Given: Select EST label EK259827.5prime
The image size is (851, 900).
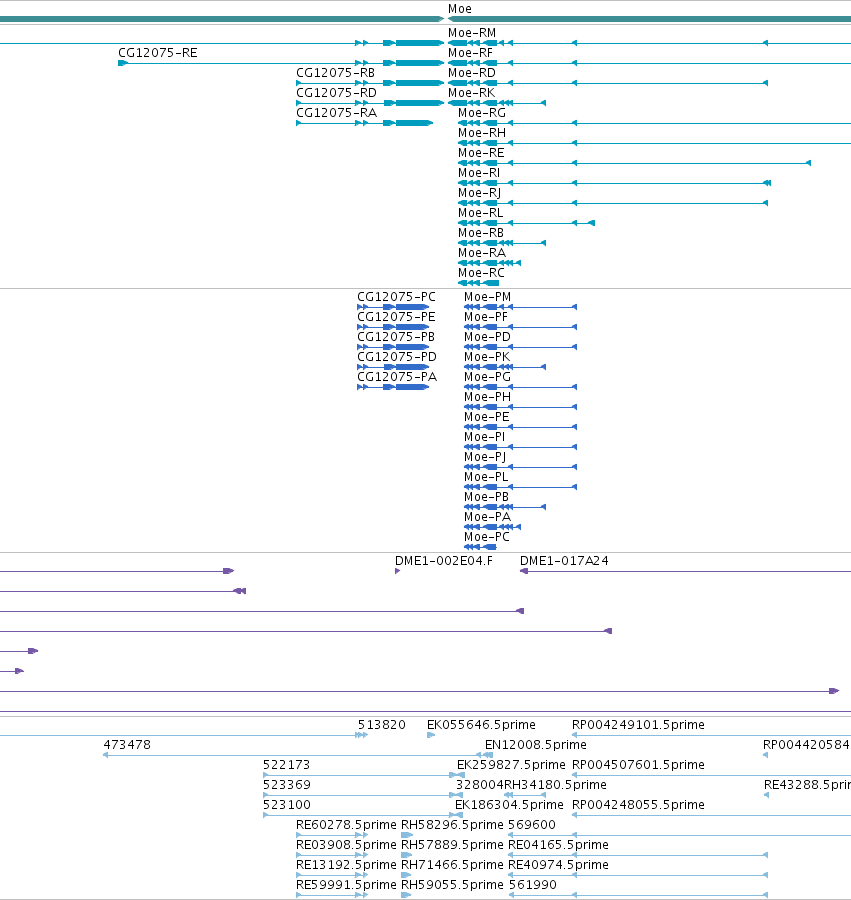Looking at the screenshot, I should [511, 765].
